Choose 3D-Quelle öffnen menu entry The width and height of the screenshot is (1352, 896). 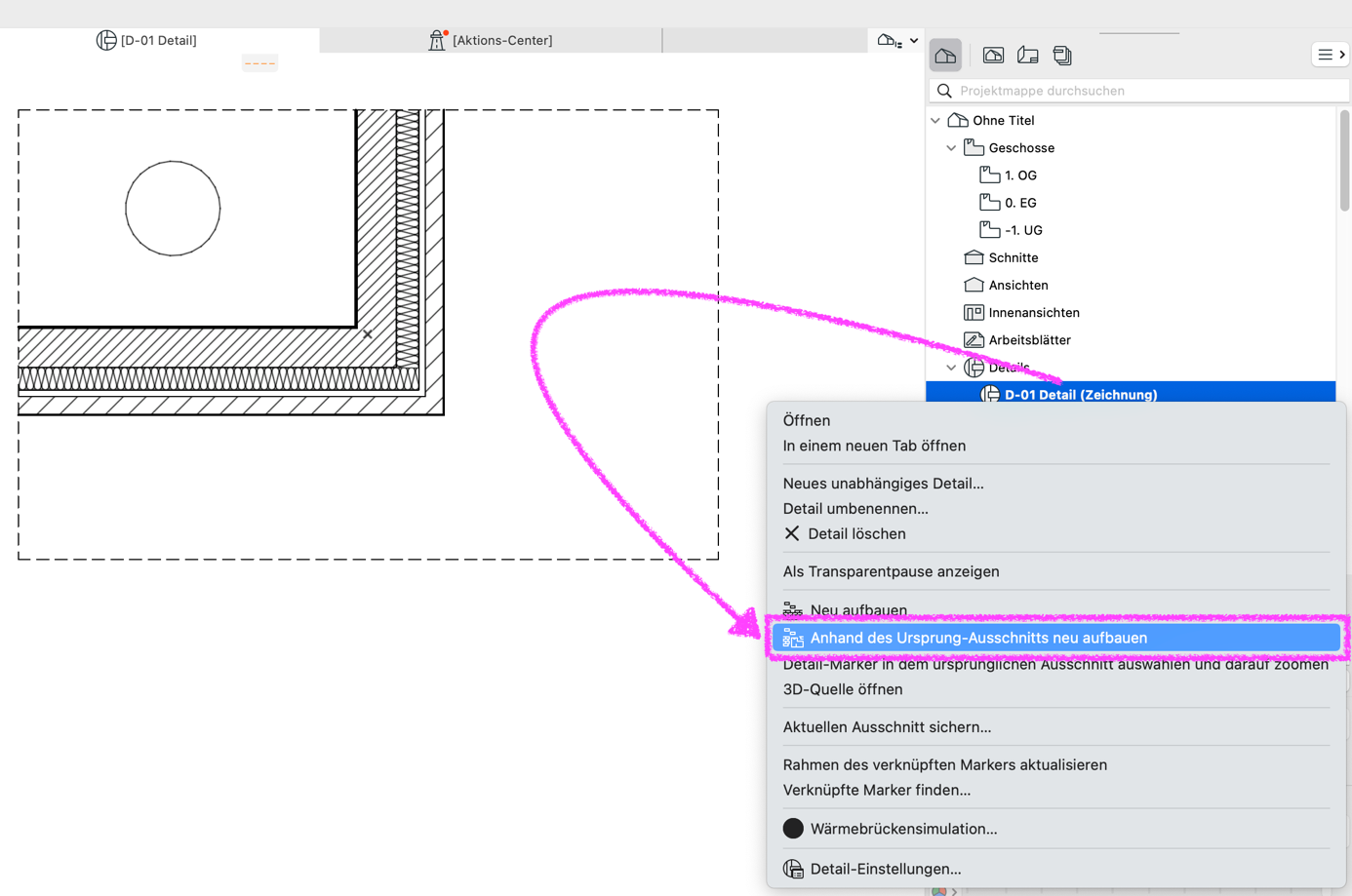point(843,689)
